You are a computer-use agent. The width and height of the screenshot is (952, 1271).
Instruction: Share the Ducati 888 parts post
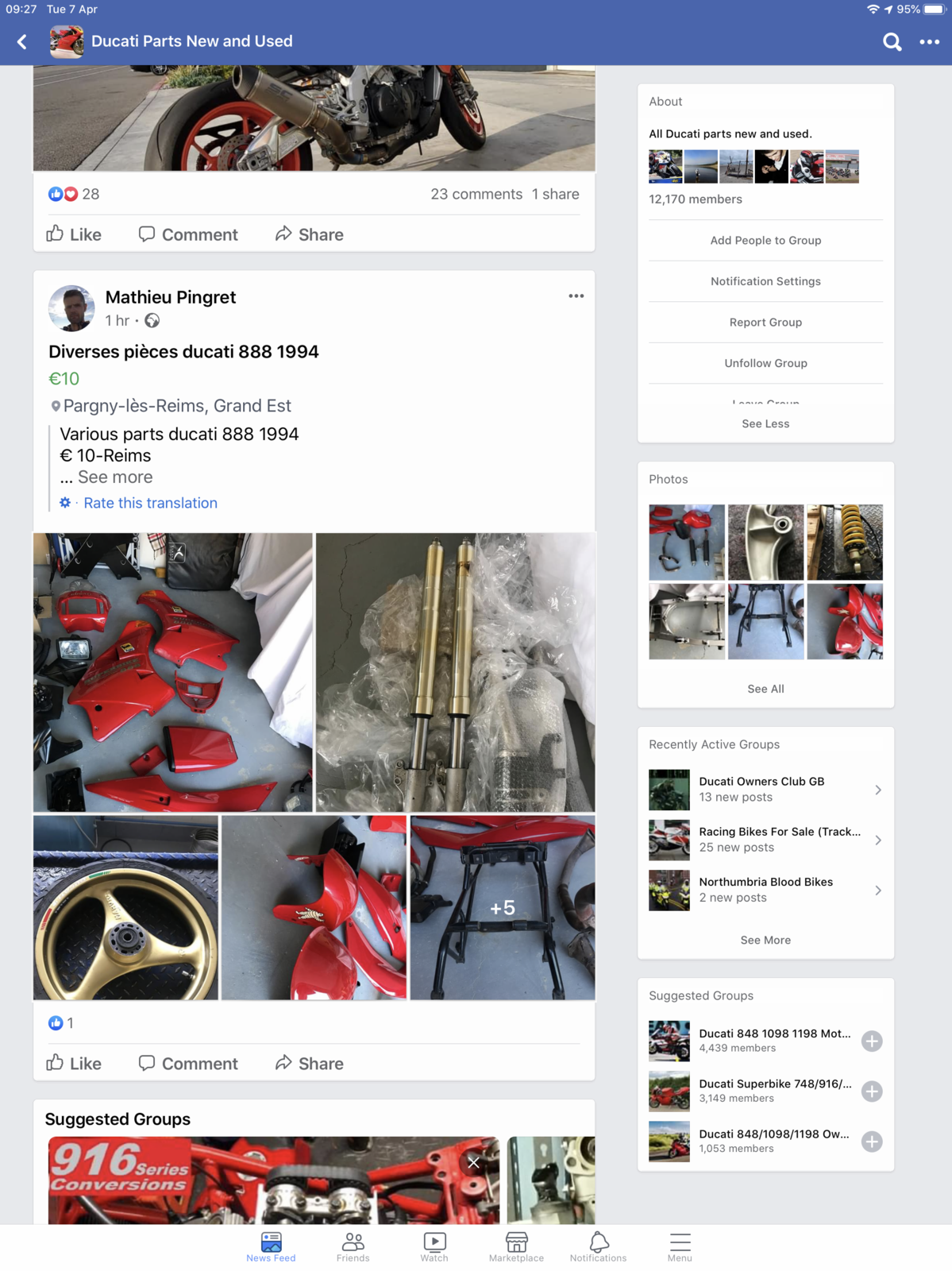click(x=309, y=1064)
